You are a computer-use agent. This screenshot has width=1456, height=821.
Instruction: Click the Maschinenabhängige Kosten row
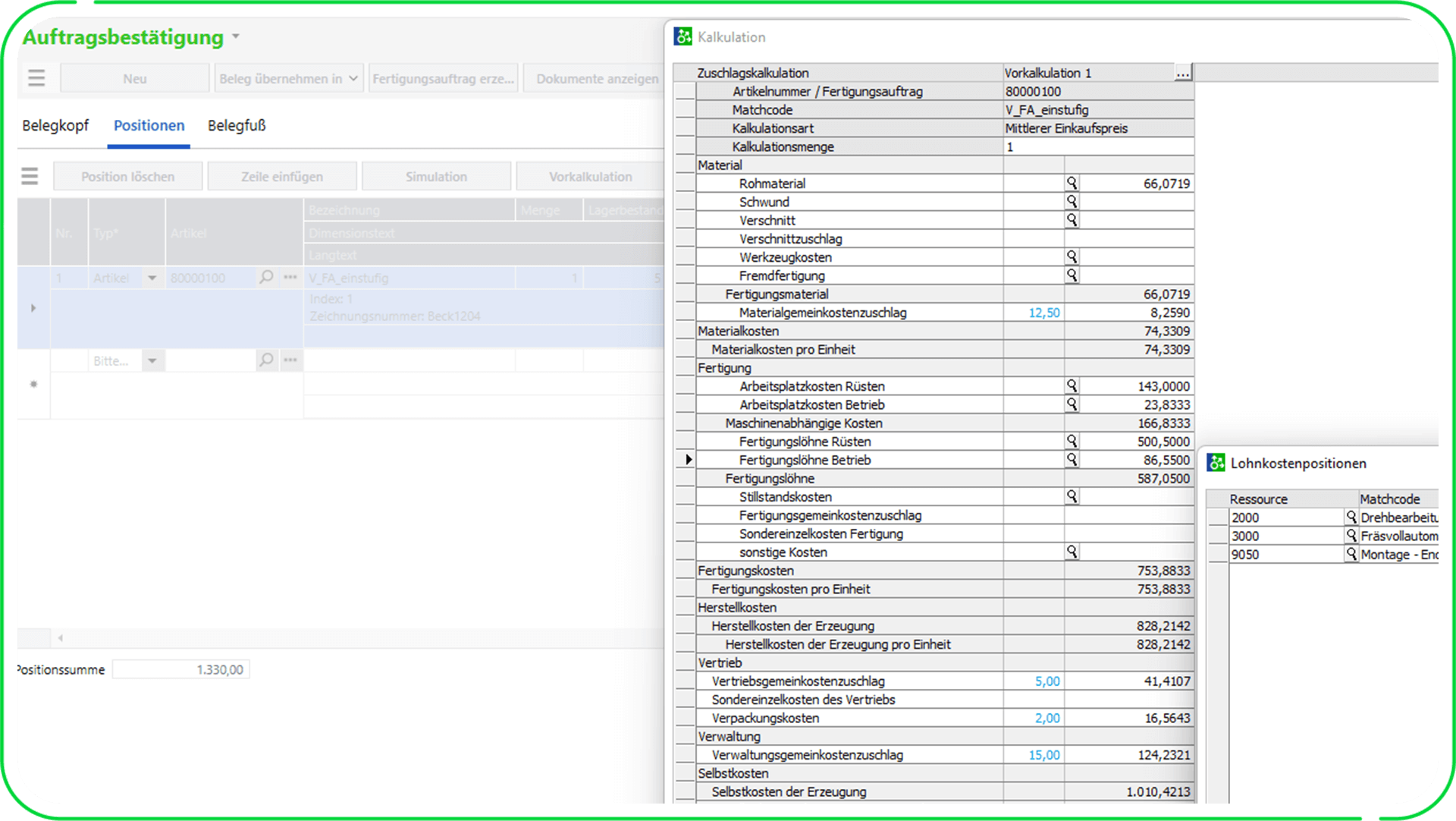tap(945, 423)
